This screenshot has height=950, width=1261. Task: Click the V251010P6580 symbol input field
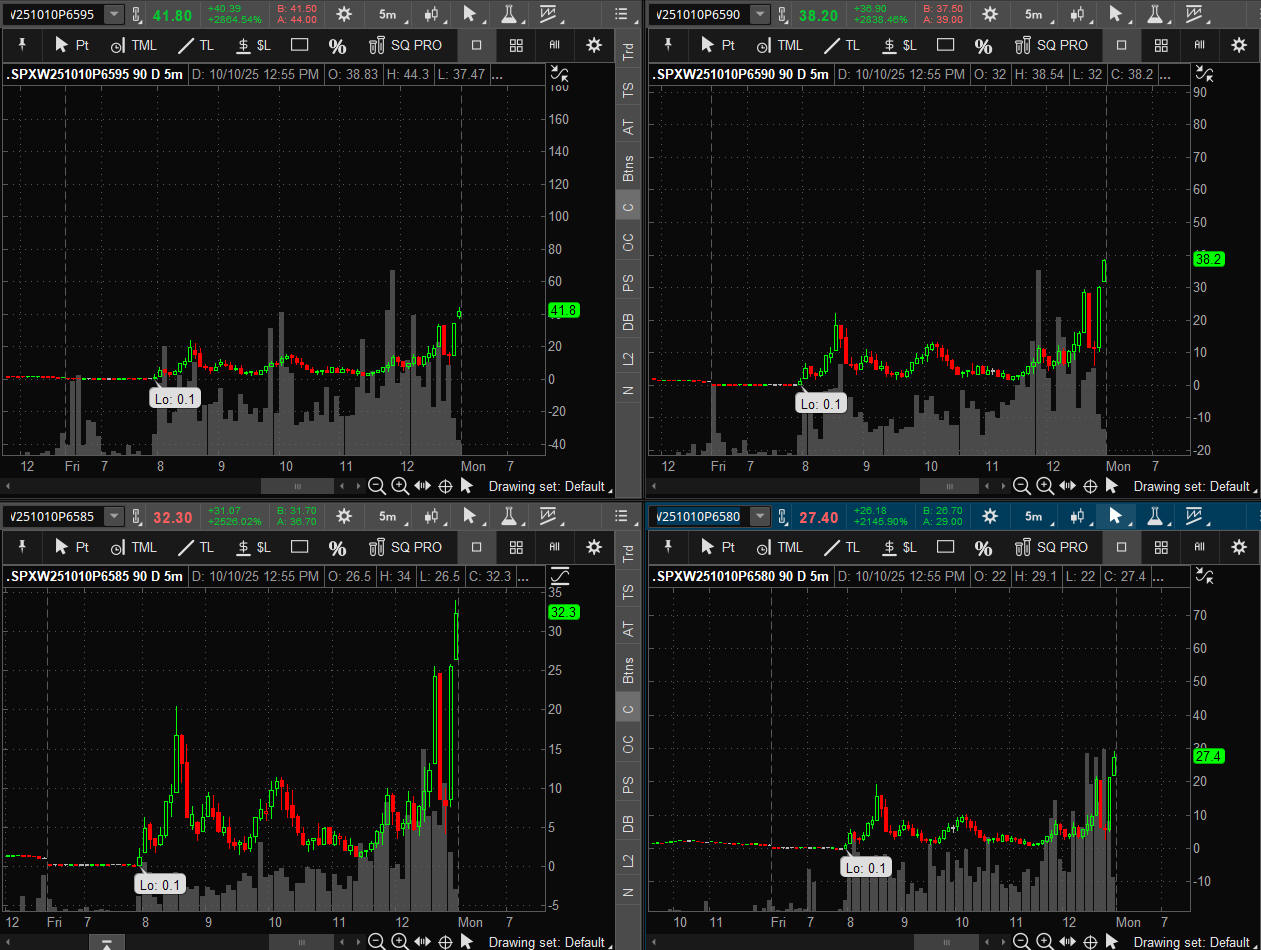[699, 516]
